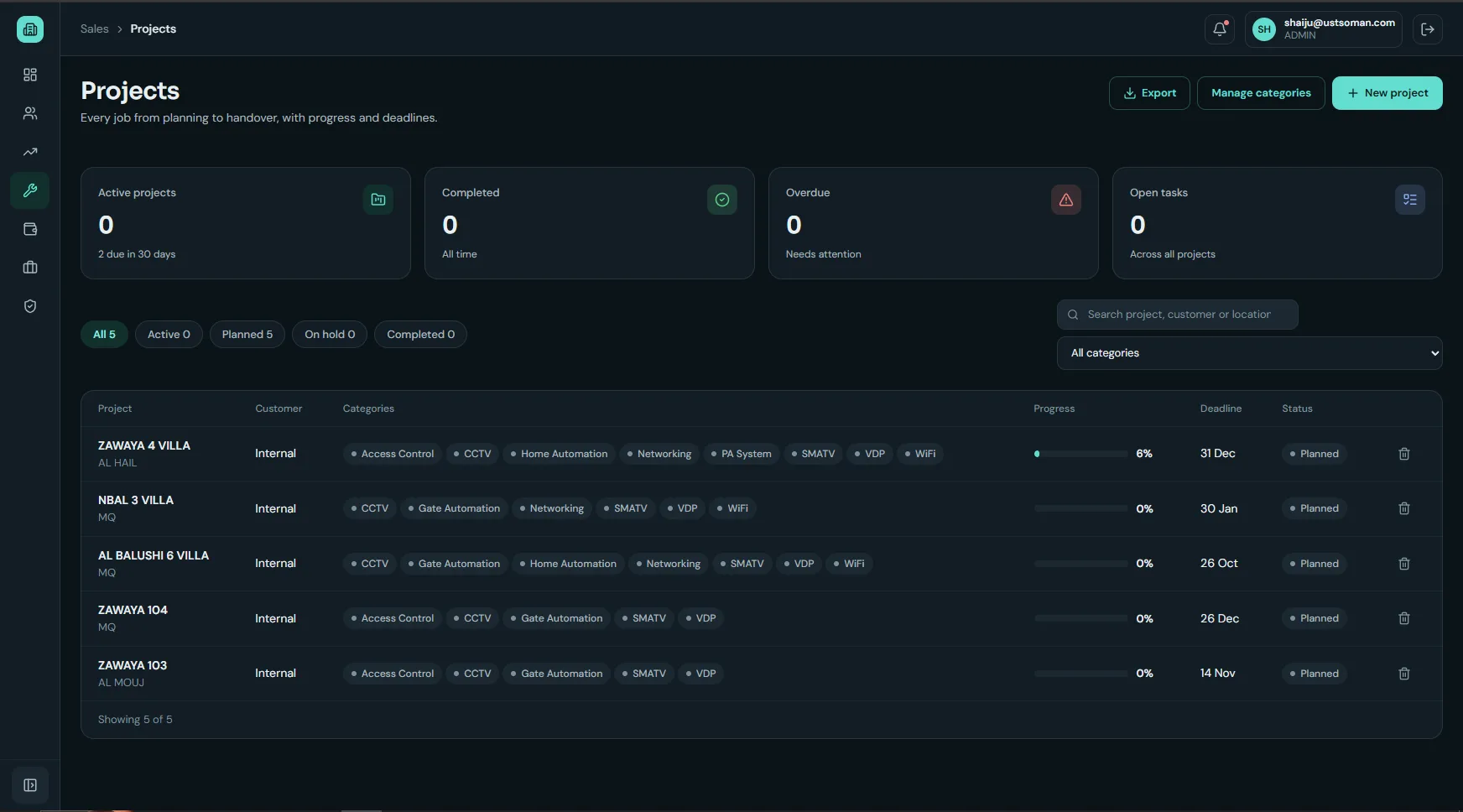The width and height of the screenshot is (1463, 812).
Task: Show the All 5 filter tab
Action: (x=104, y=335)
